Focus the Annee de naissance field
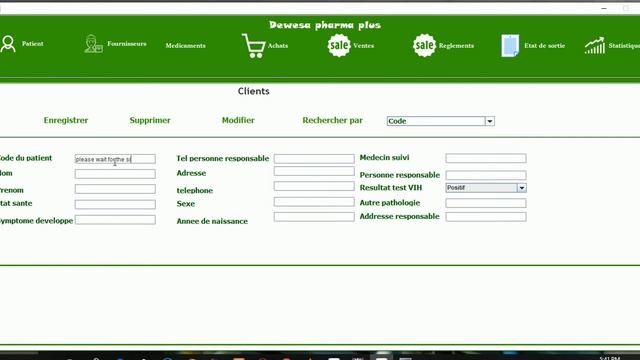Screen dimensions: 640x360 [x=314, y=217]
